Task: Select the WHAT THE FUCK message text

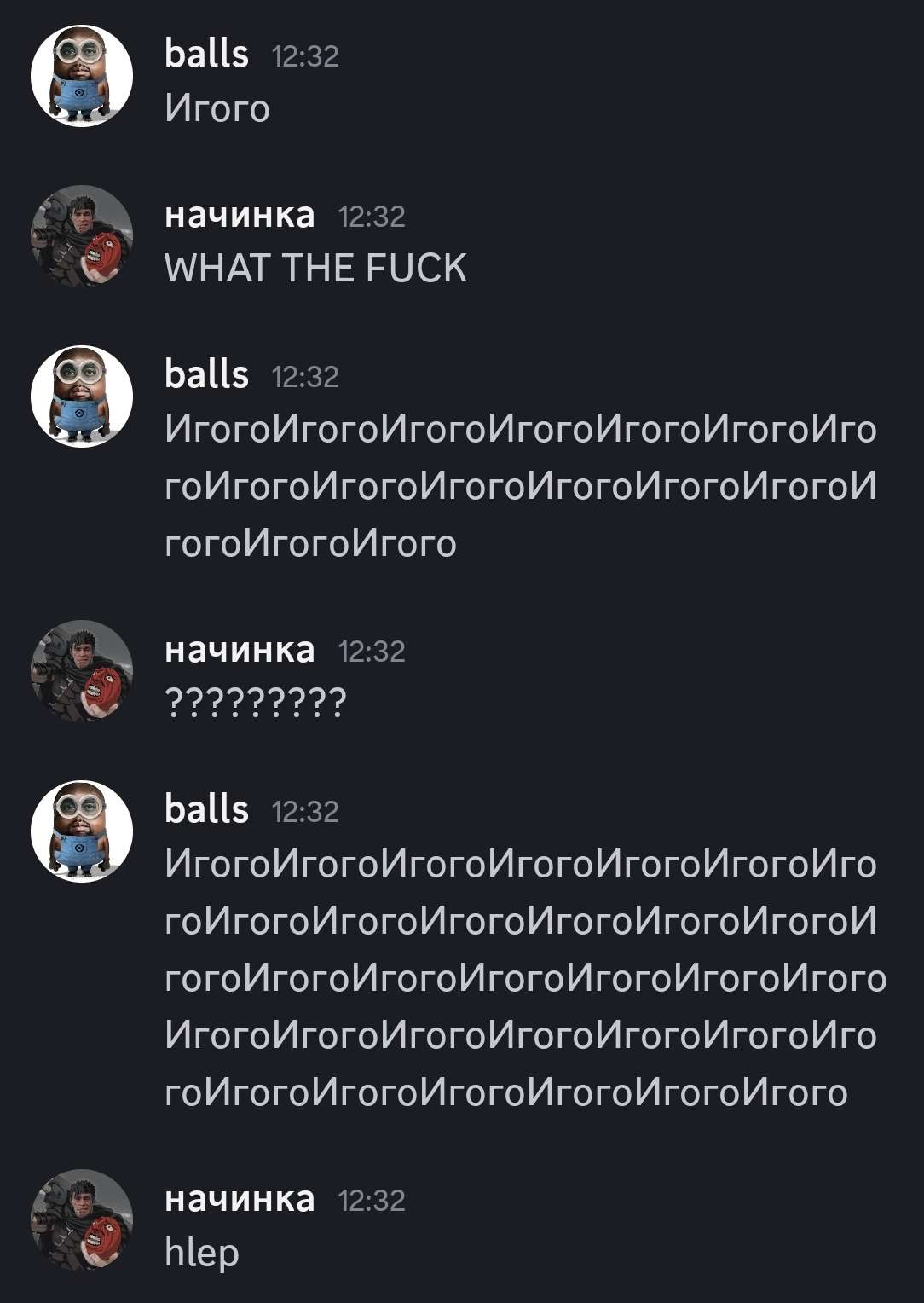Action: point(315,269)
